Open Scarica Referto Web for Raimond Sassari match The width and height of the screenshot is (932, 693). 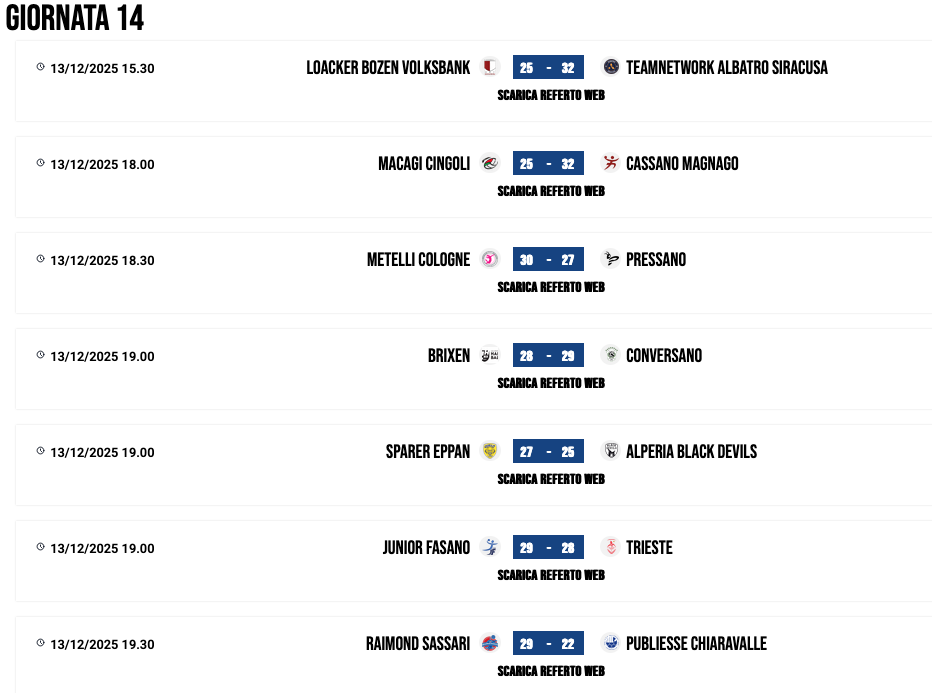pos(551,671)
